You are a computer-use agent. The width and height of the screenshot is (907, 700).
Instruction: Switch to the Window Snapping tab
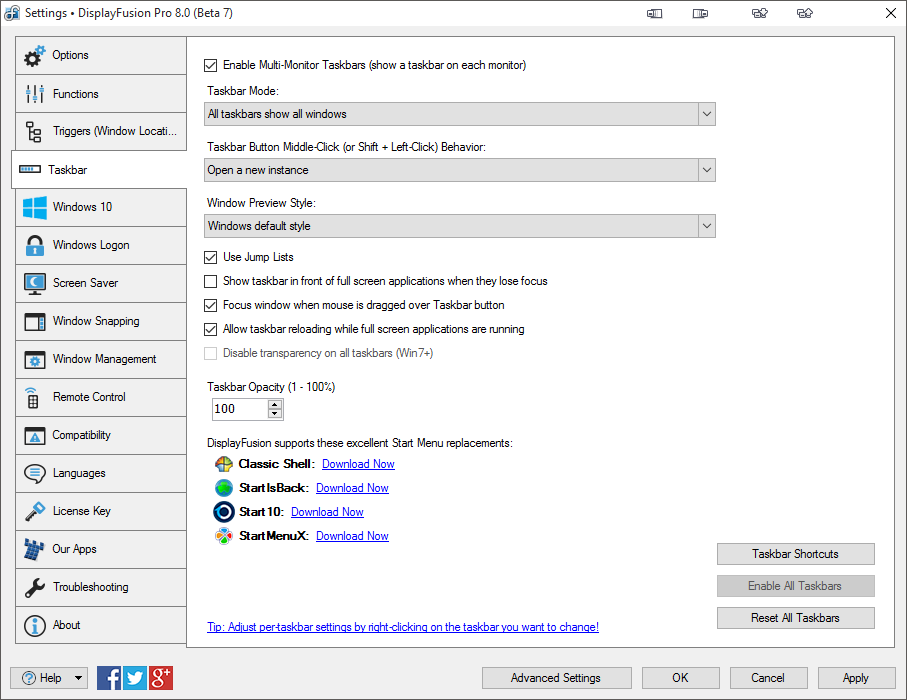pyautogui.click(x=96, y=321)
